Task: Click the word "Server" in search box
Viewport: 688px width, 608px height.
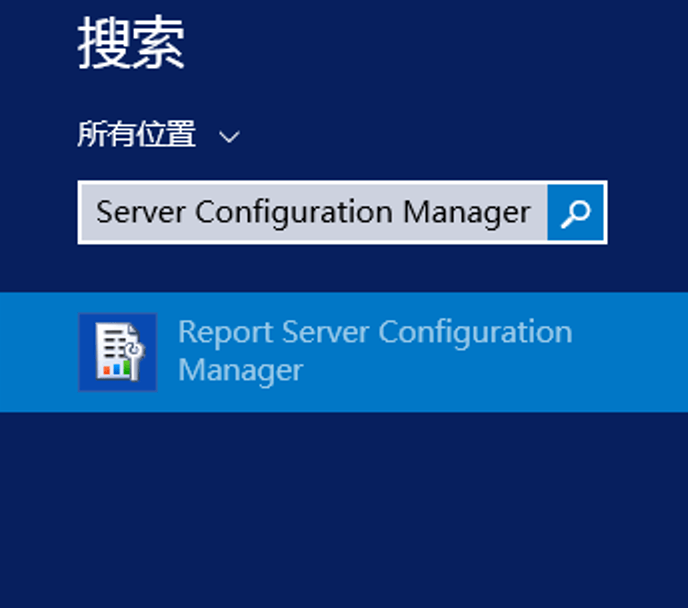Action: pyautogui.click(x=140, y=213)
